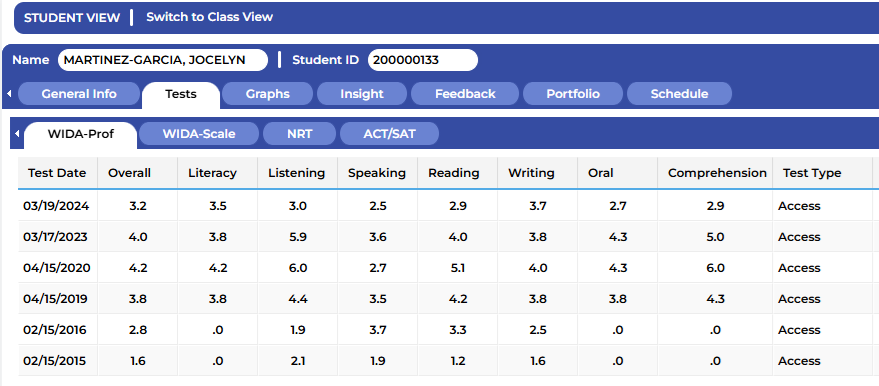Viewport: 879px width, 386px height.
Task: Open the Schedule tab
Action: click(x=679, y=94)
